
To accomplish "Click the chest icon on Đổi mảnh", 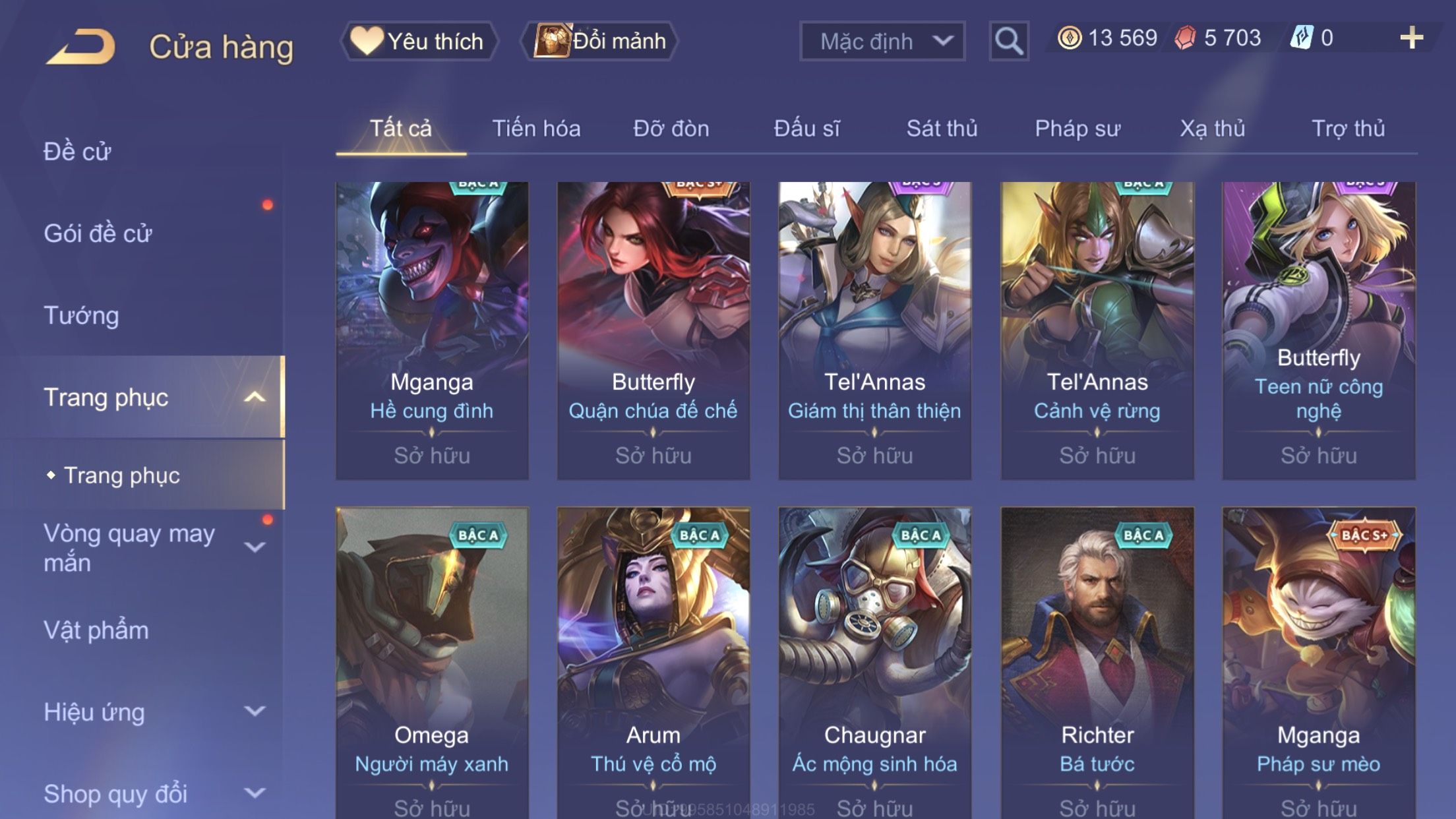I will pyautogui.click(x=552, y=41).
